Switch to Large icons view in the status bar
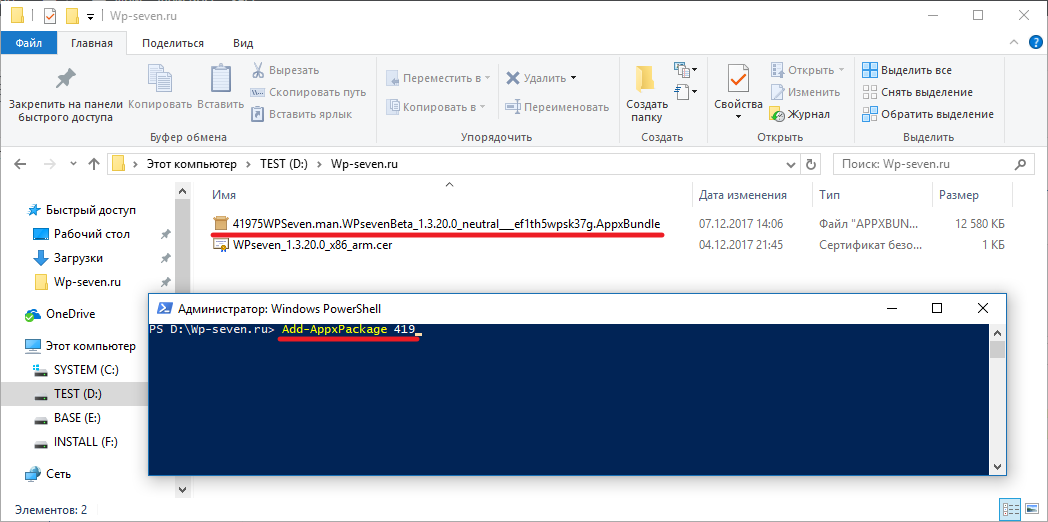1048x522 pixels. tap(1032, 509)
